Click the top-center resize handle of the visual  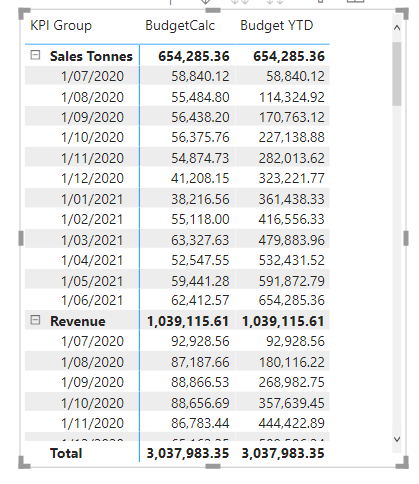pyautogui.click(x=213, y=10)
